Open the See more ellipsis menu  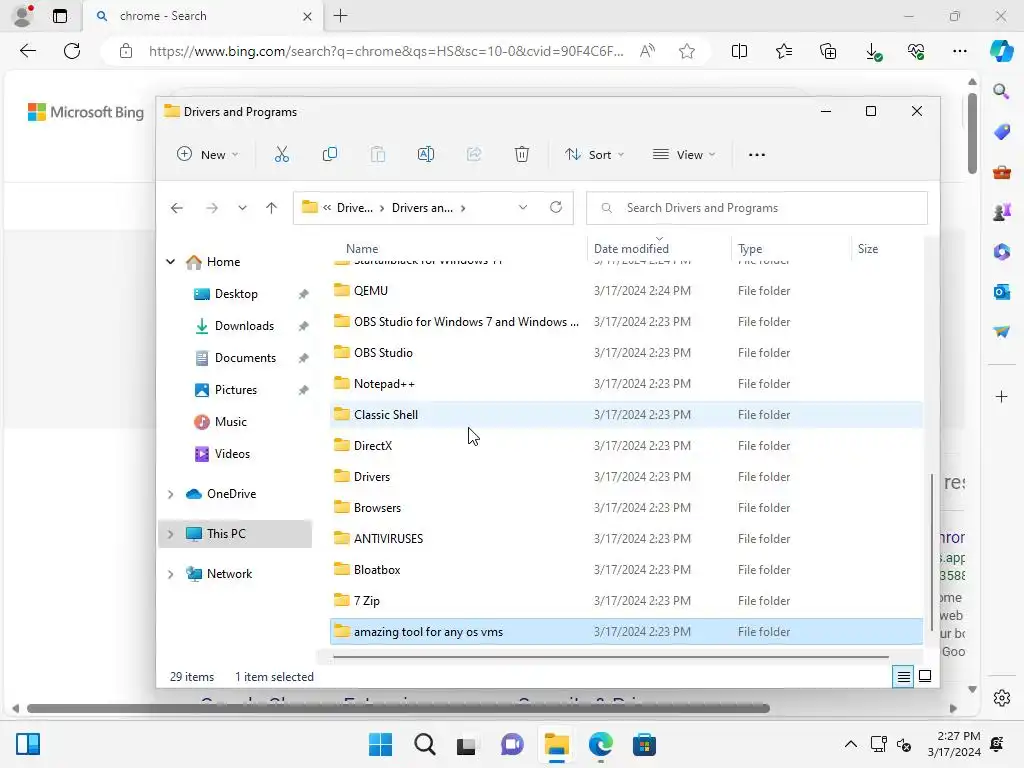coord(757,155)
